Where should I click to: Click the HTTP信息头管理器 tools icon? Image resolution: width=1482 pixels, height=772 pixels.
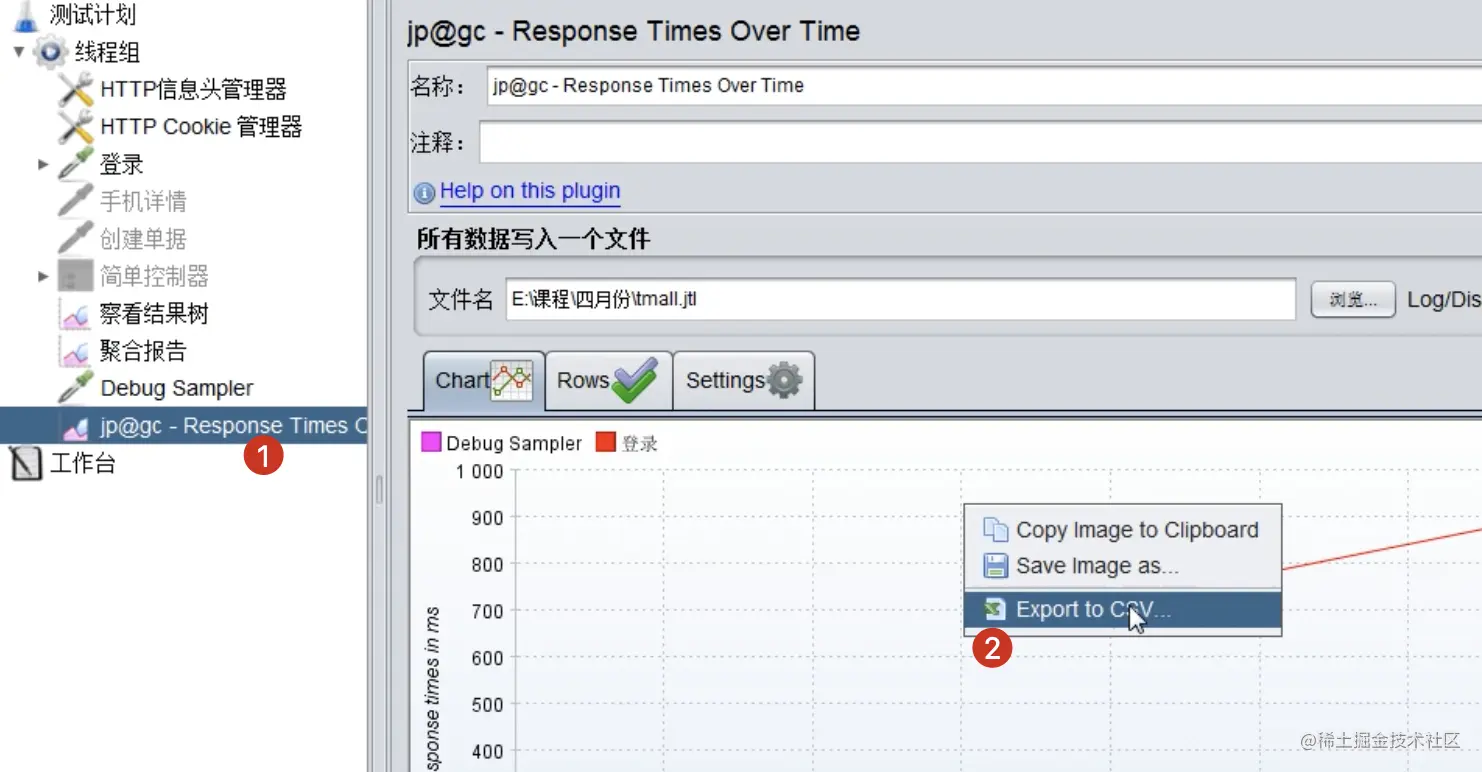pyautogui.click(x=76, y=89)
